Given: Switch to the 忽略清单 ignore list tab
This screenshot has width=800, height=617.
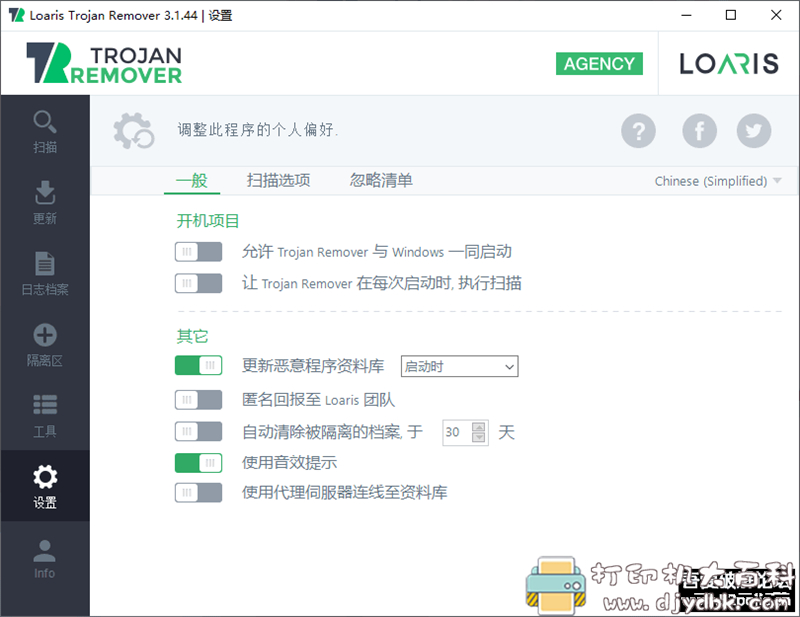Looking at the screenshot, I should 381,180.
